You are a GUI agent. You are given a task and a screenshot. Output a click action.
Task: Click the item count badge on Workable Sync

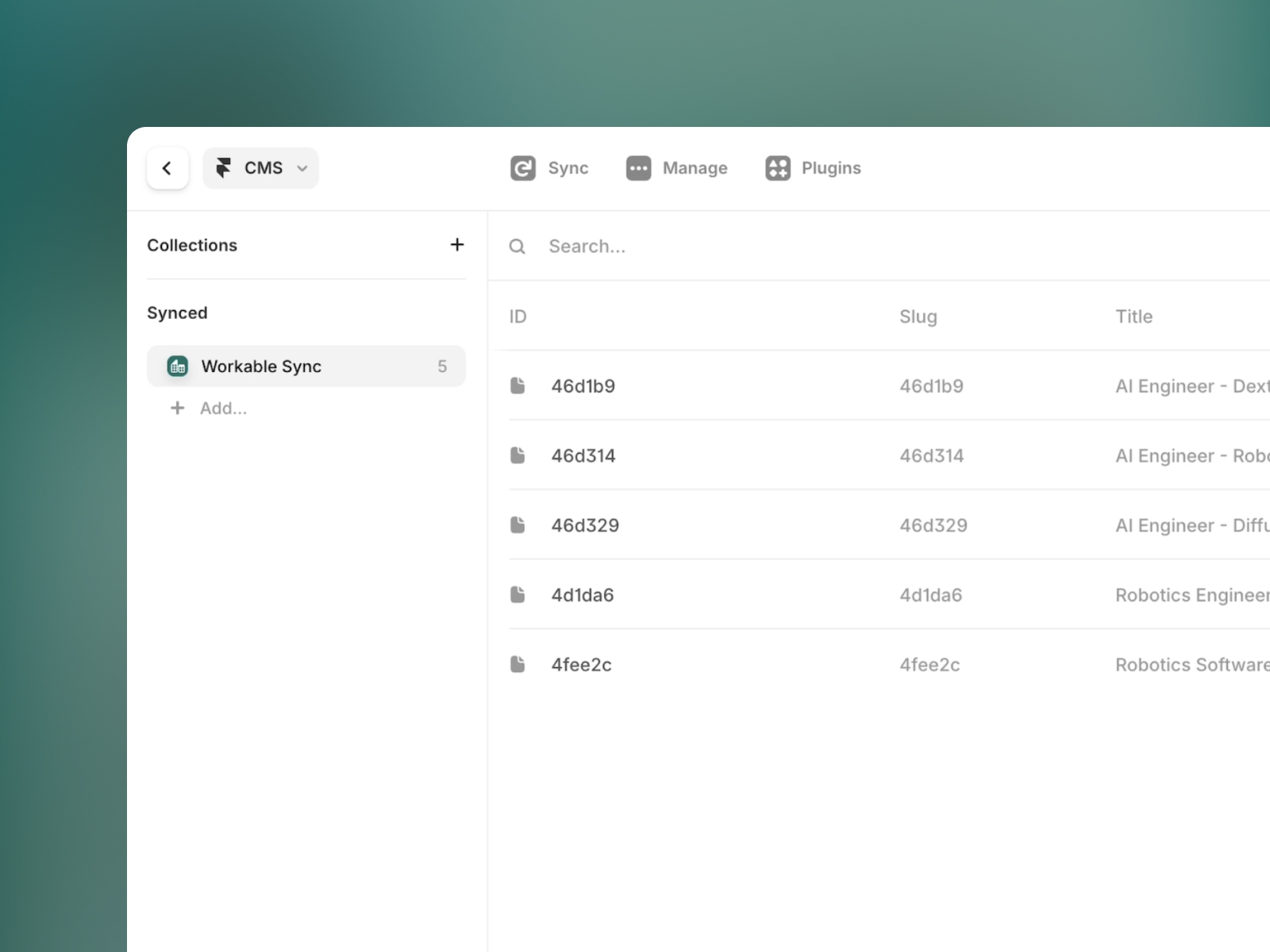(442, 366)
